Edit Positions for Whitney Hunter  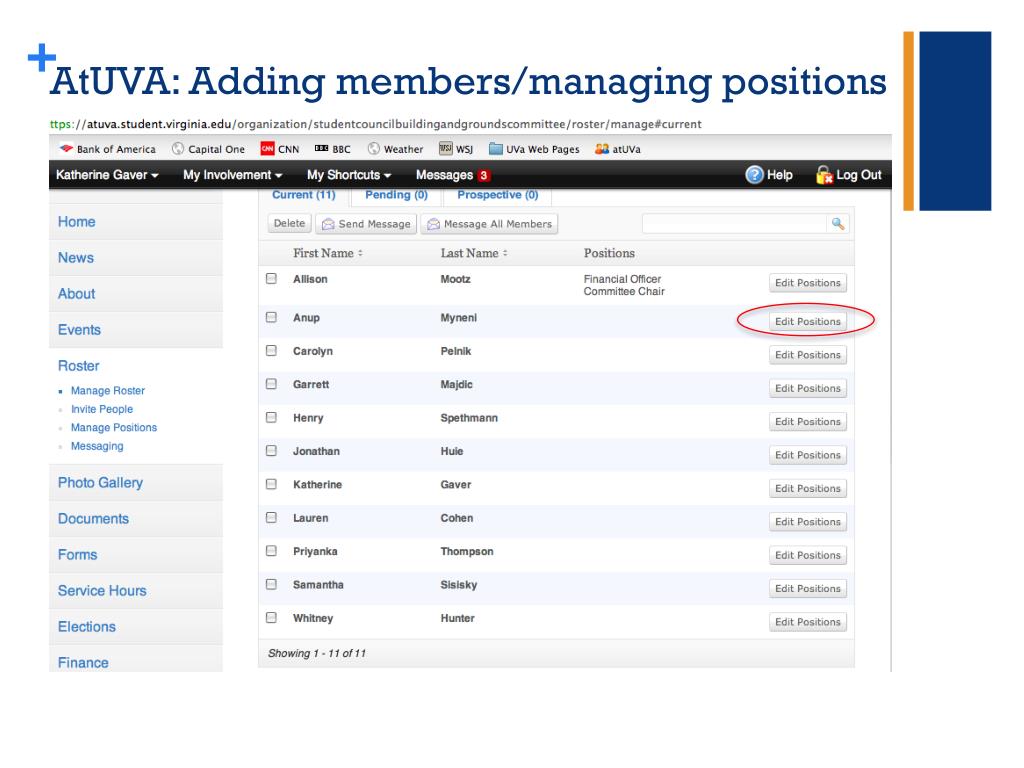808,622
